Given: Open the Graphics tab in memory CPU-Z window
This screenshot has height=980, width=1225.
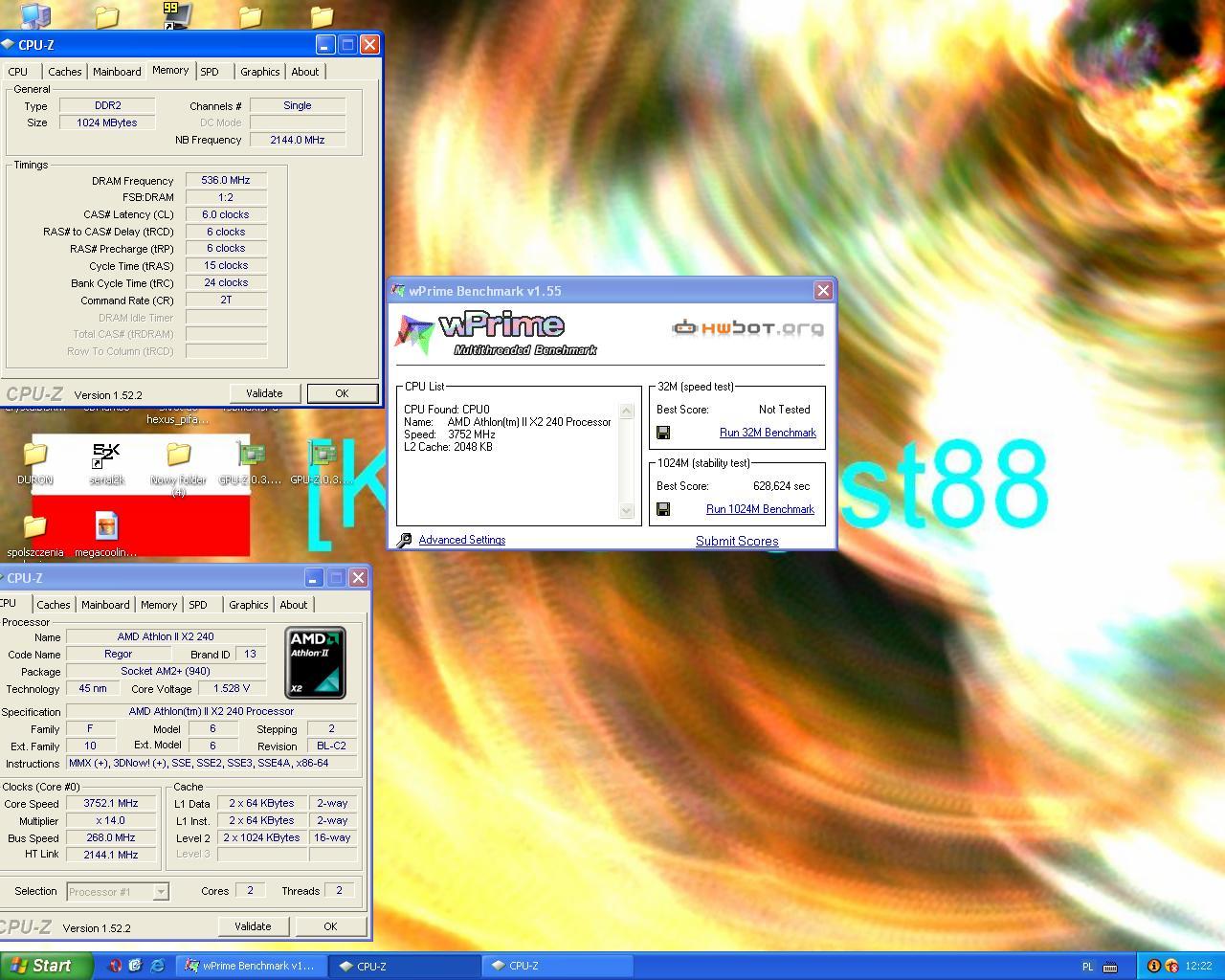Looking at the screenshot, I should click(259, 72).
